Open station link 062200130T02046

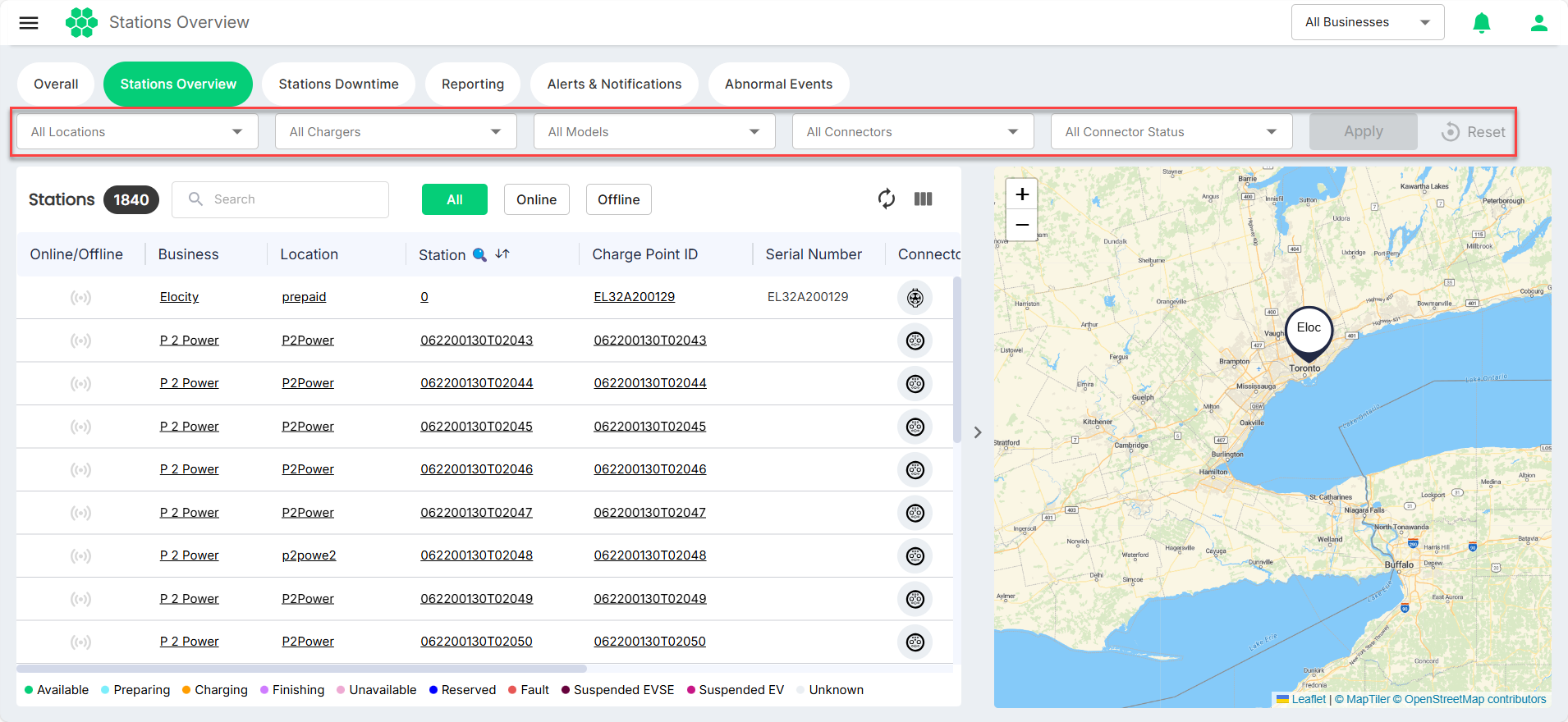[476, 469]
